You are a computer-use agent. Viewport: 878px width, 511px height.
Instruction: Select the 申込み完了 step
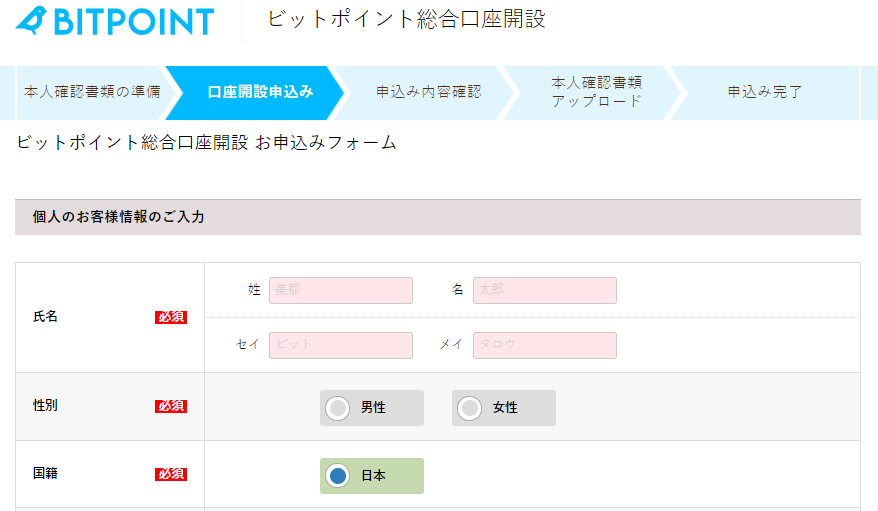764,92
